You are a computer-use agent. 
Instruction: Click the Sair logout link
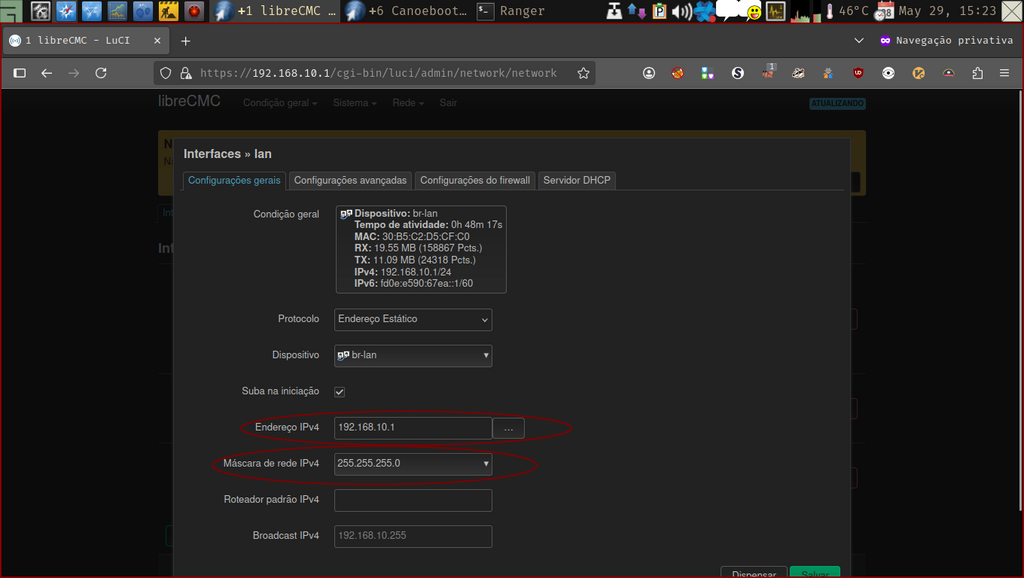click(448, 103)
